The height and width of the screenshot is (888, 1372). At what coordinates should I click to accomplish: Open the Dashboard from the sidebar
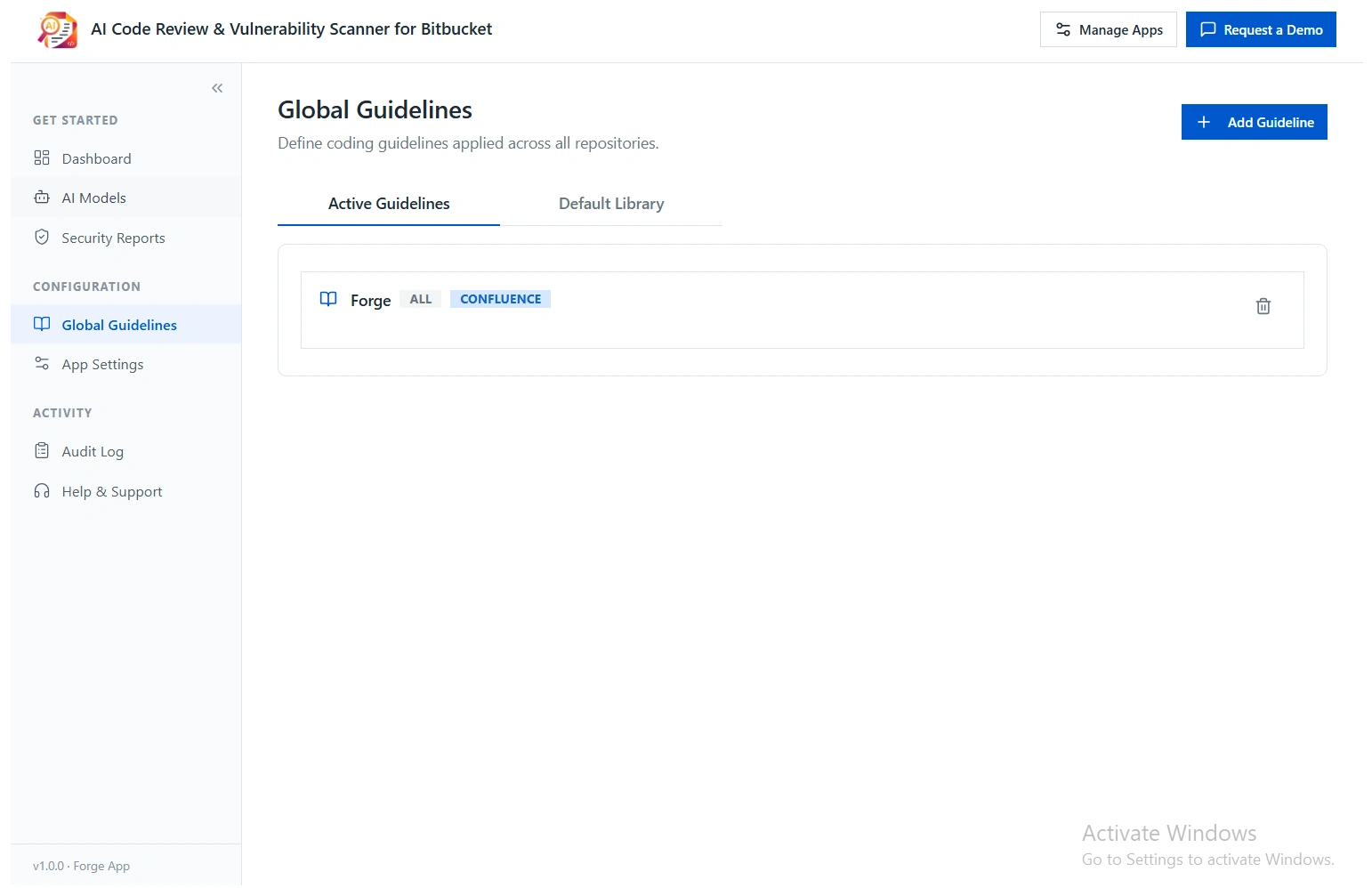point(95,158)
